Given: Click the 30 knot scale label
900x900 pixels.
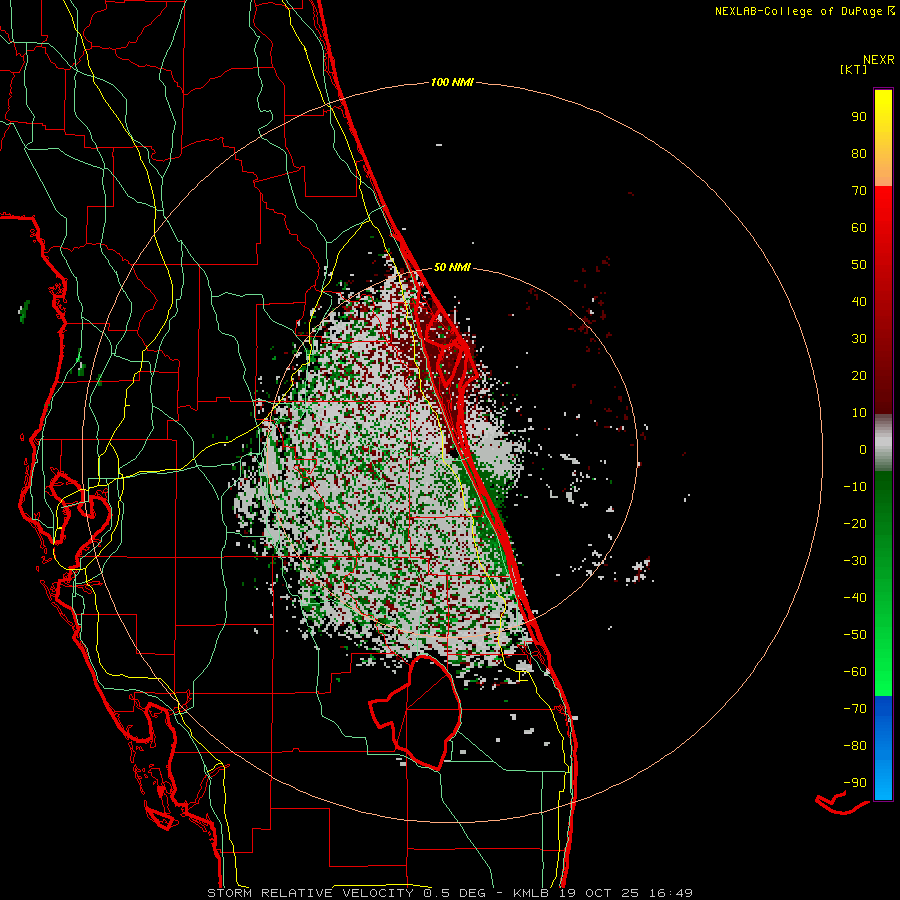Looking at the screenshot, I should pos(859,339).
